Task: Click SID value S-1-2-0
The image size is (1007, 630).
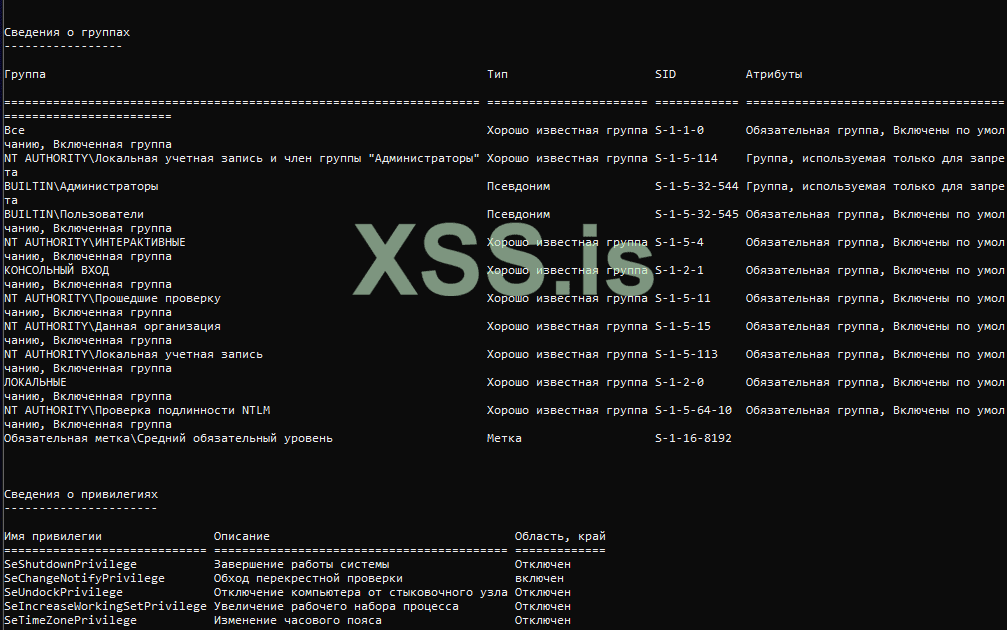Action: (679, 382)
